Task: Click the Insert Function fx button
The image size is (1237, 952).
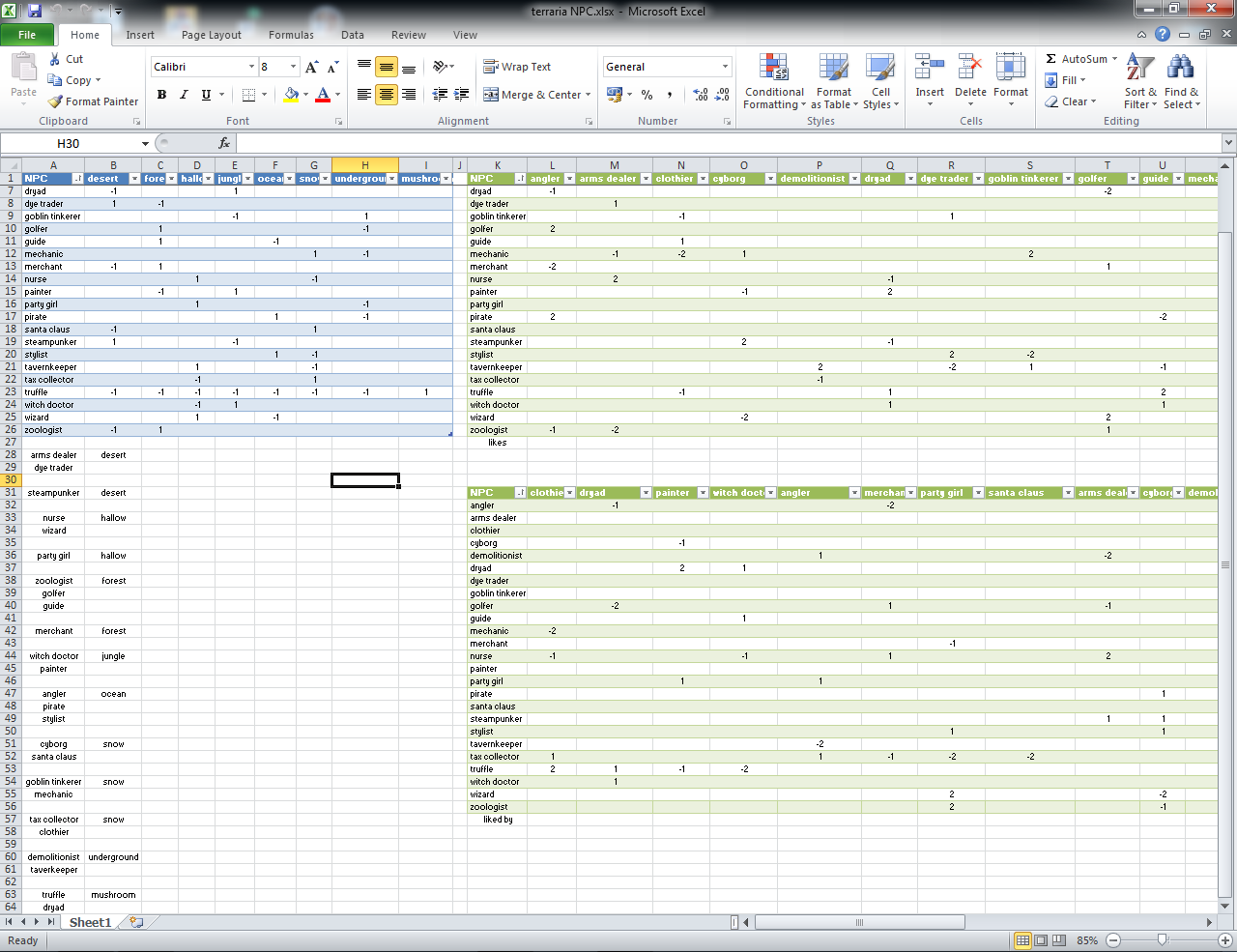Action: point(224,143)
